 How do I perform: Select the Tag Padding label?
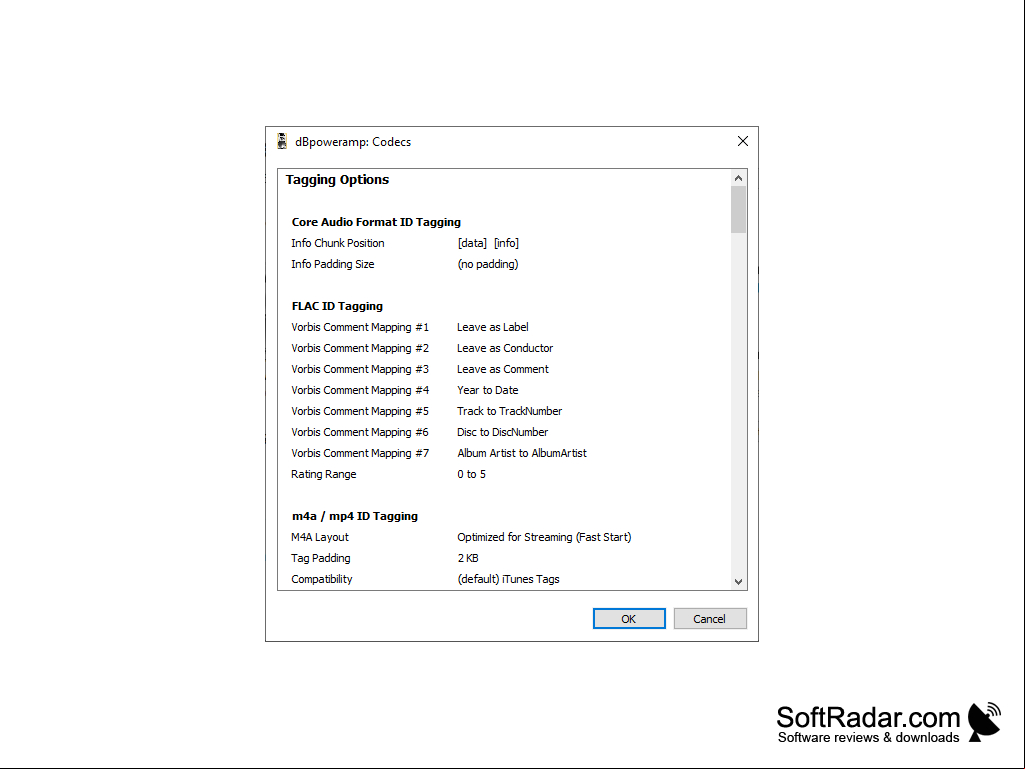pyautogui.click(x=320, y=558)
